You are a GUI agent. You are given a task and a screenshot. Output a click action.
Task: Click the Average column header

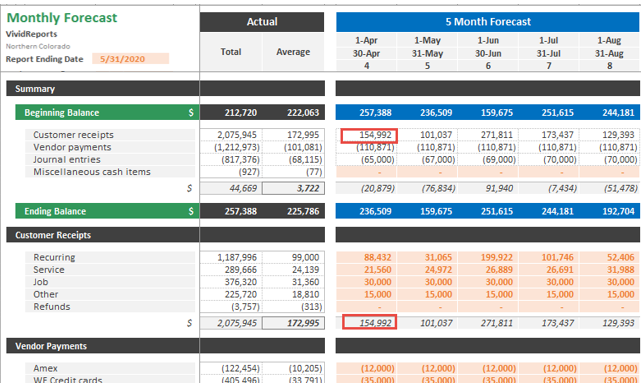pyautogui.click(x=293, y=52)
